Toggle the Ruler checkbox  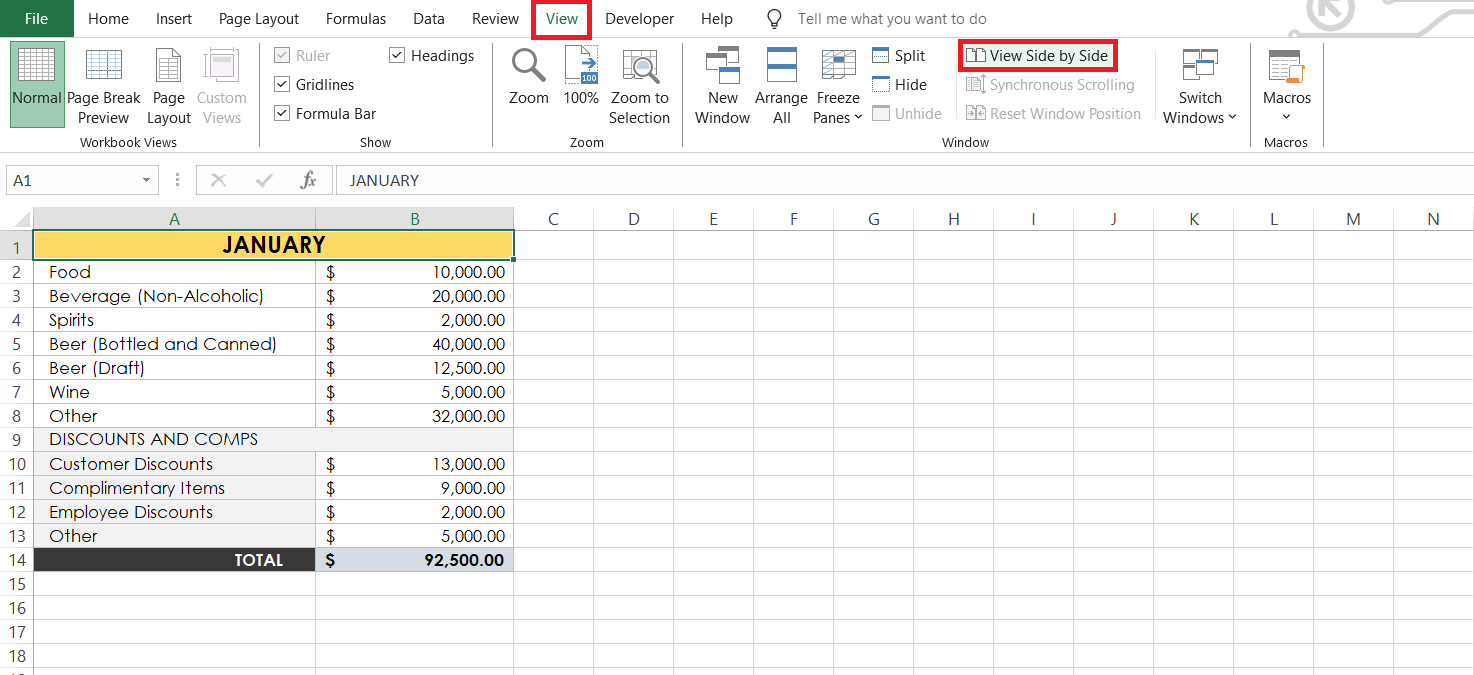tap(282, 56)
